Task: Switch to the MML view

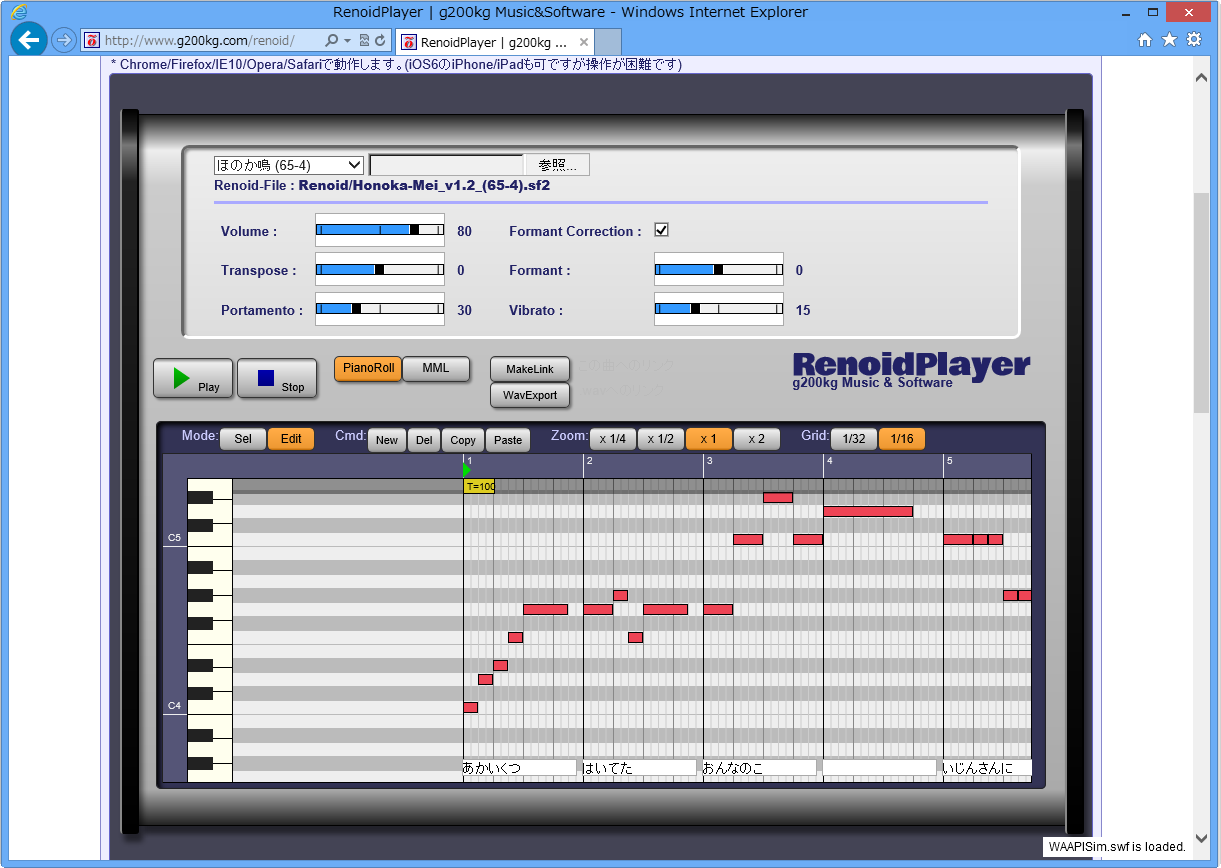Action: coord(436,368)
